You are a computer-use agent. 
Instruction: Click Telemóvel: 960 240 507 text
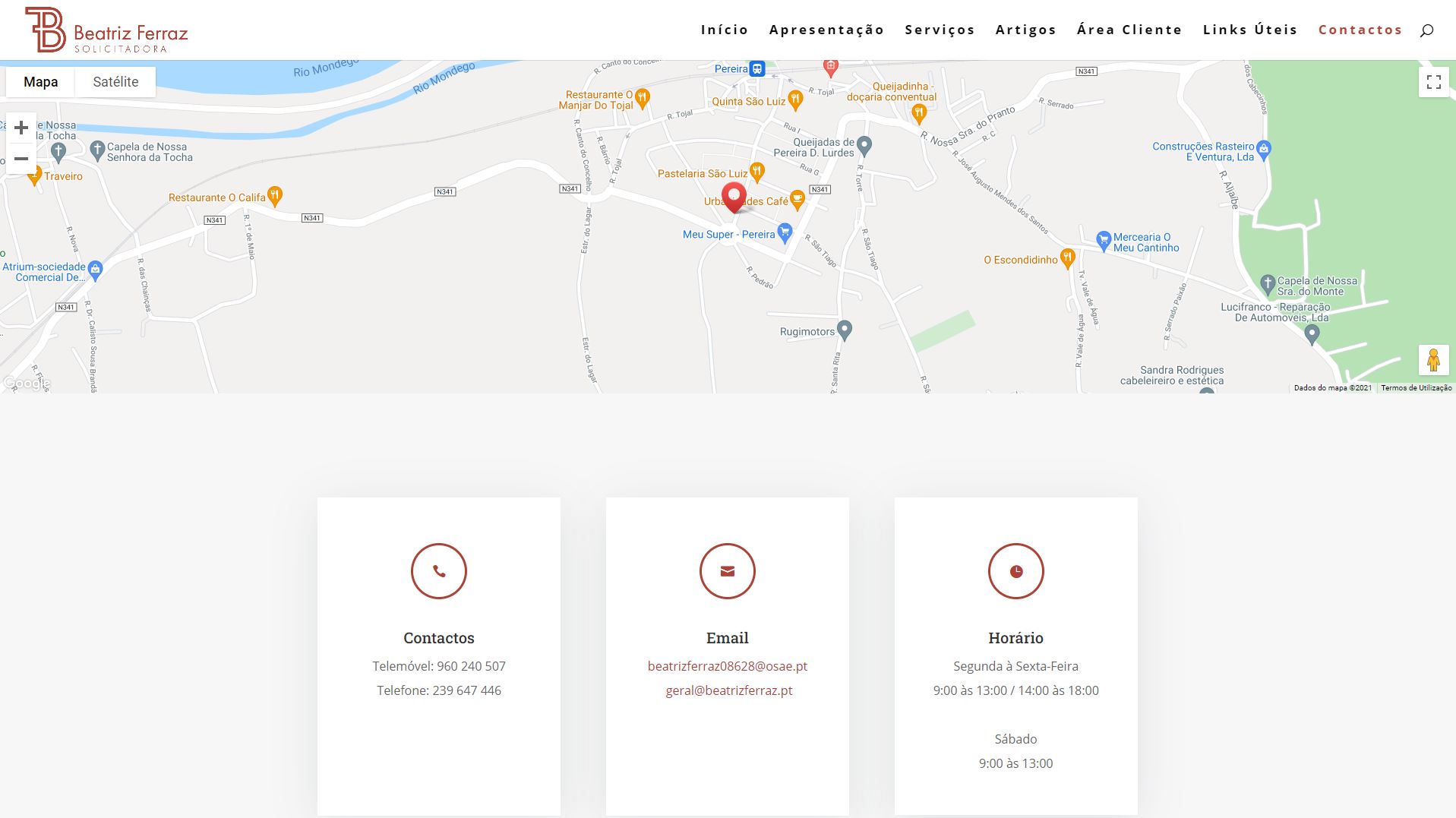[439, 666]
